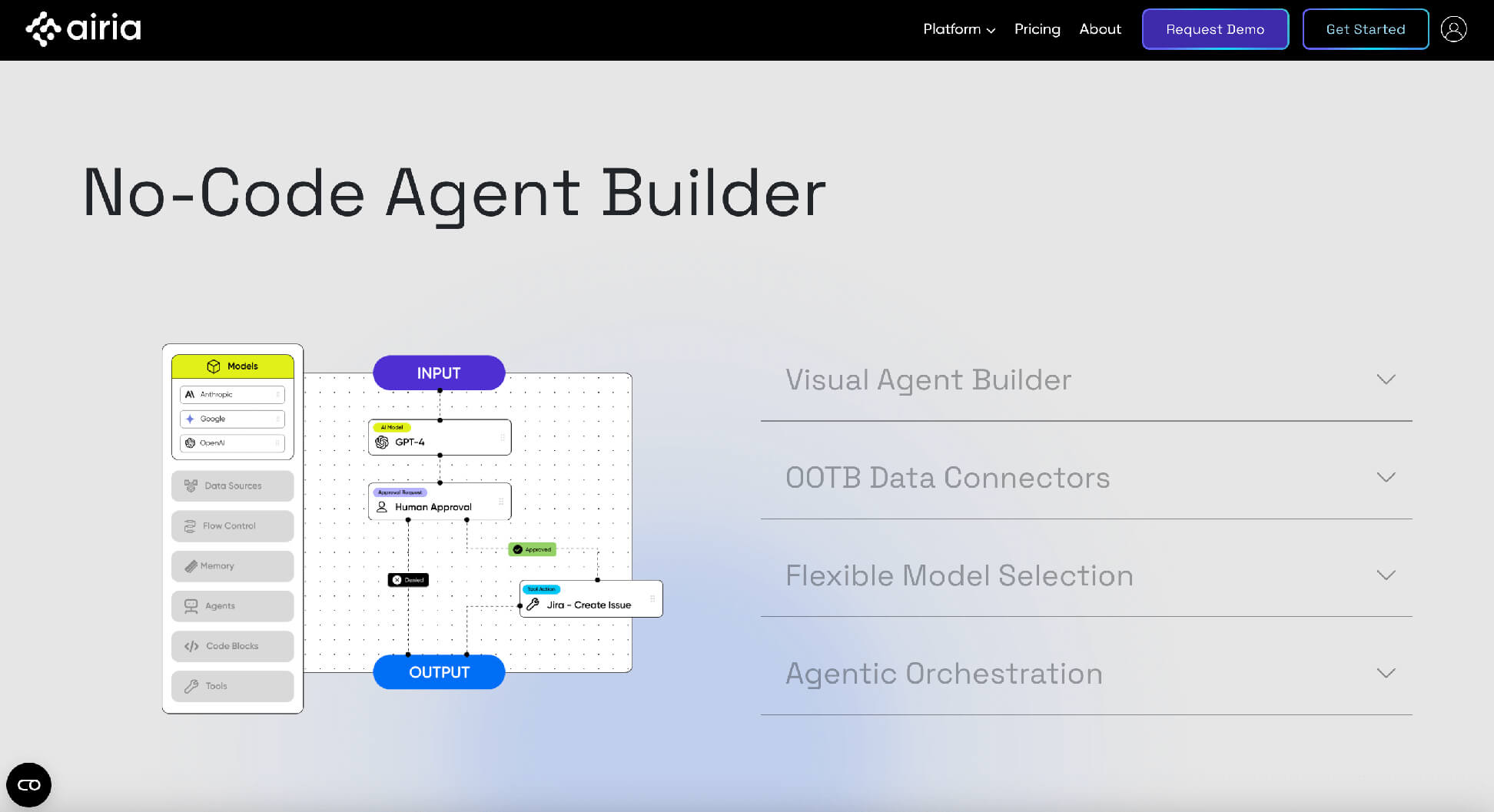Select the Data Sources panel
The image size is (1494, 812).
pos(232,486)
